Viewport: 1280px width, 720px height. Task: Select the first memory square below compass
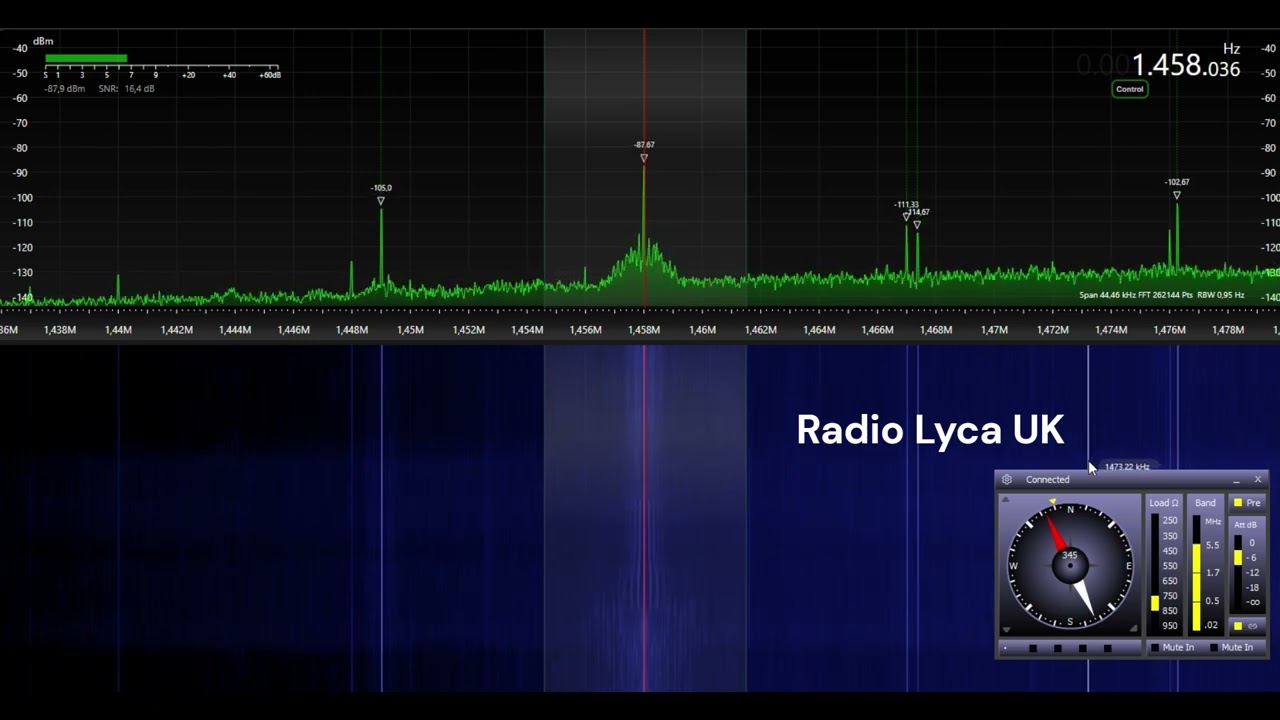(1033, 648)
